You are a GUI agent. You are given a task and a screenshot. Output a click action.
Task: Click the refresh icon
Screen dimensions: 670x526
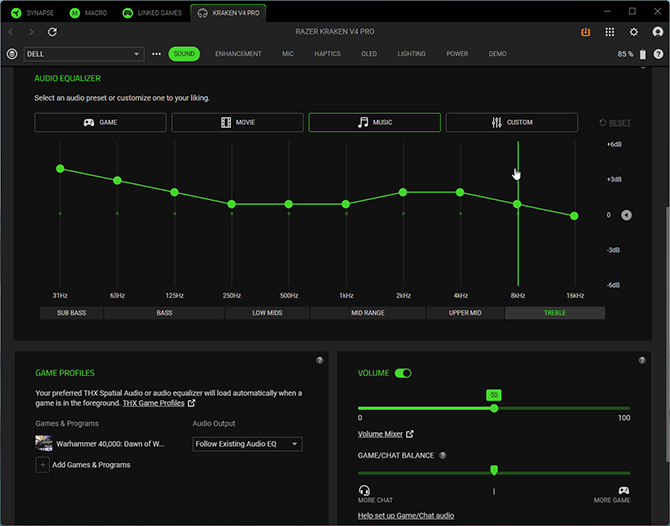[x=52, y=32]
